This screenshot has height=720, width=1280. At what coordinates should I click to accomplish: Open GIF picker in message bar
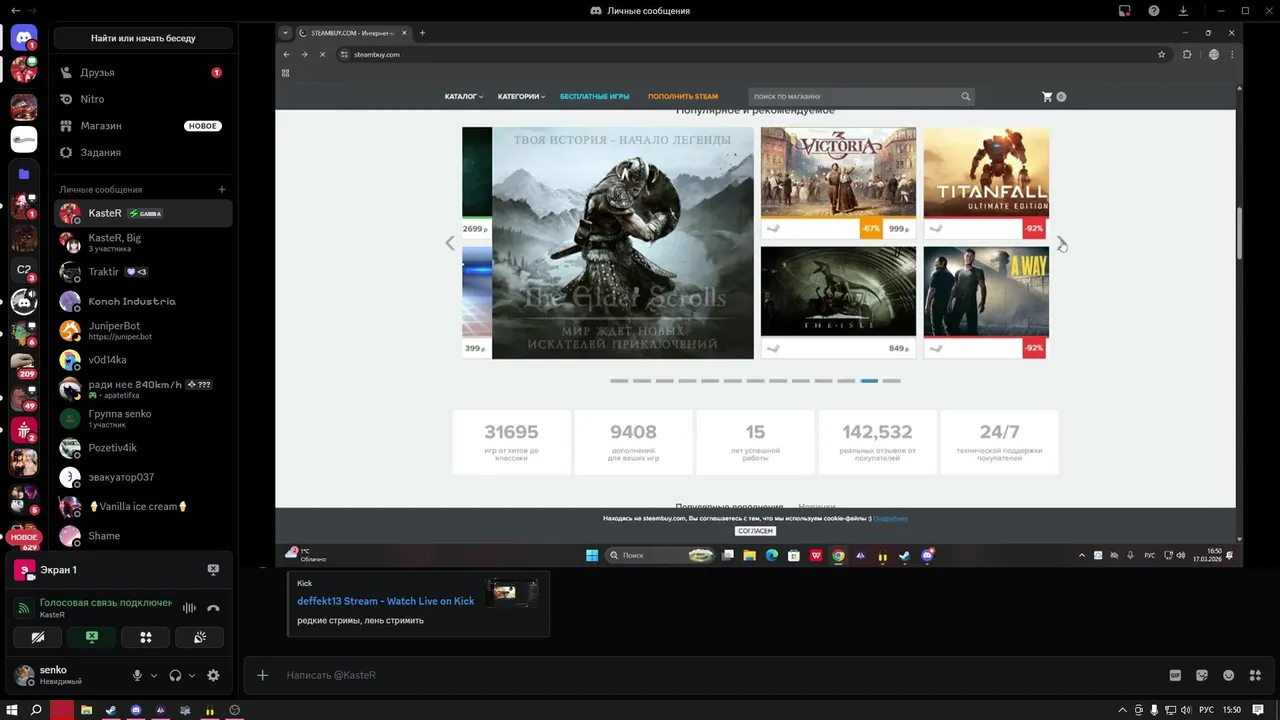pos(1176,675)
